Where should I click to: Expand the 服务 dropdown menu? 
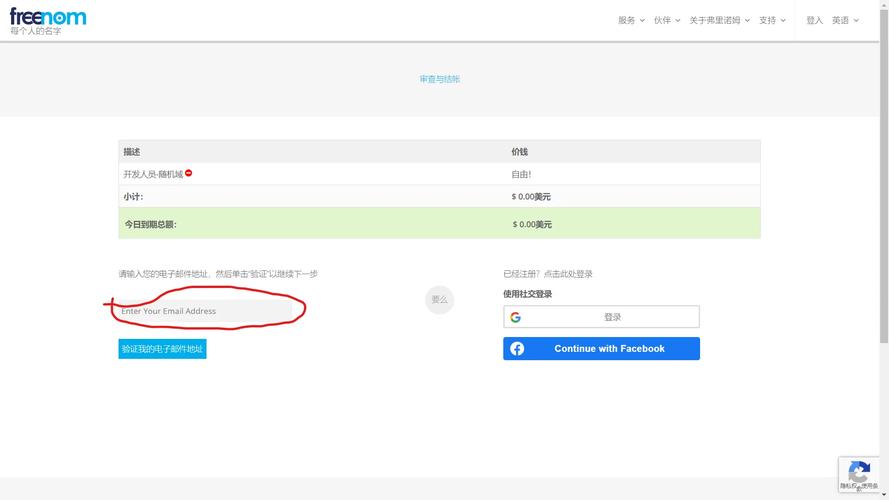(631, 20)
